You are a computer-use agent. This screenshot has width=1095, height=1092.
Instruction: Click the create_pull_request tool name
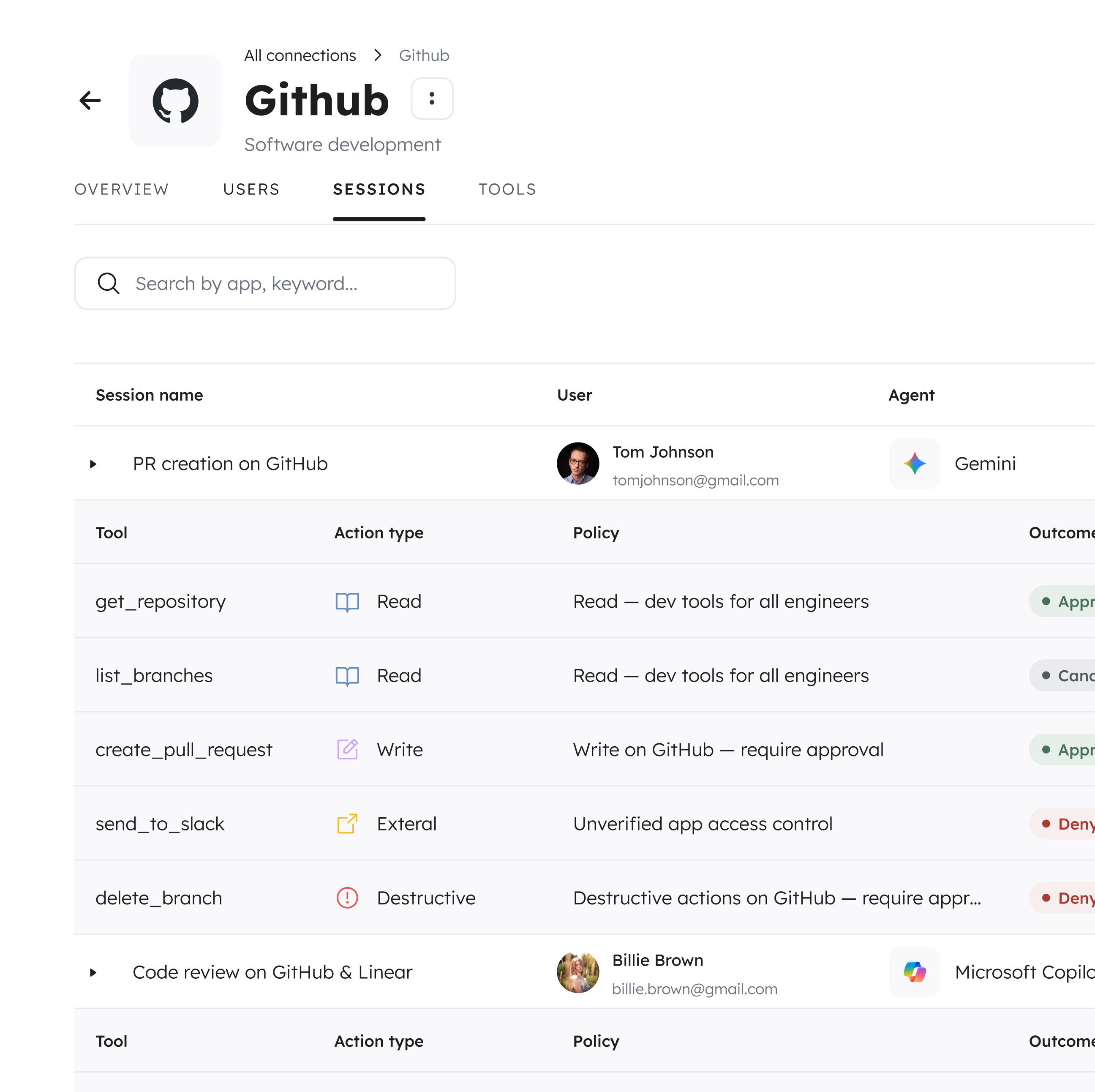(x=184, y=750)
